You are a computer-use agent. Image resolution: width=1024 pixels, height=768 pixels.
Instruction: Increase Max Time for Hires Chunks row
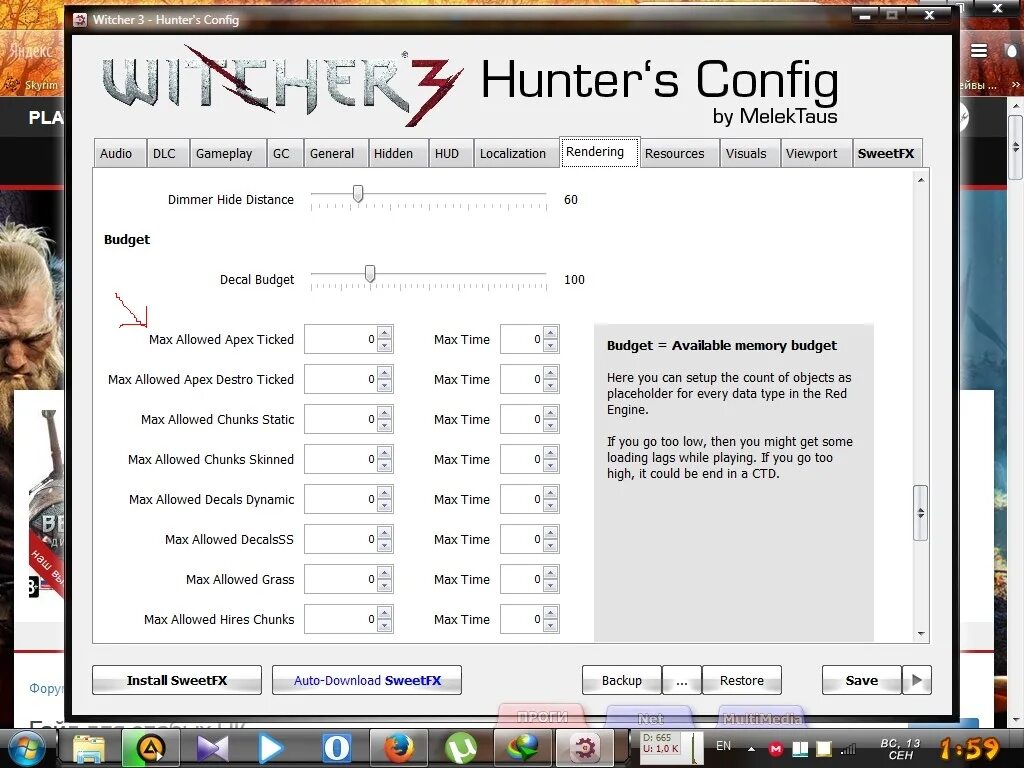coord(551,613)
